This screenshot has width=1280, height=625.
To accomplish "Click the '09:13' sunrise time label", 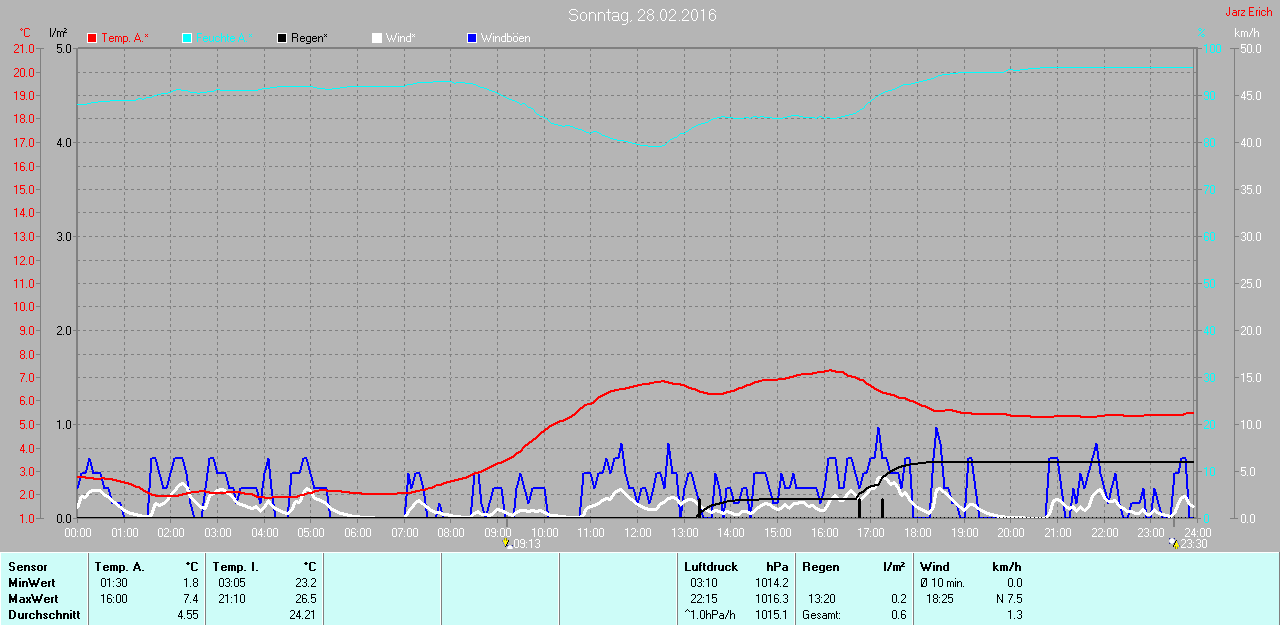I will click(x=527, y=544).
